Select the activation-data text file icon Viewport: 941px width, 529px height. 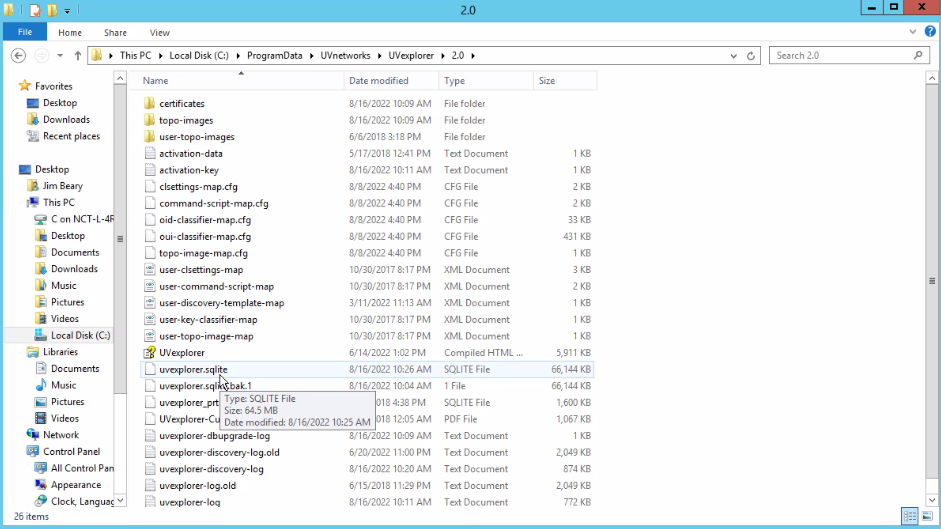tap(150, 153)
